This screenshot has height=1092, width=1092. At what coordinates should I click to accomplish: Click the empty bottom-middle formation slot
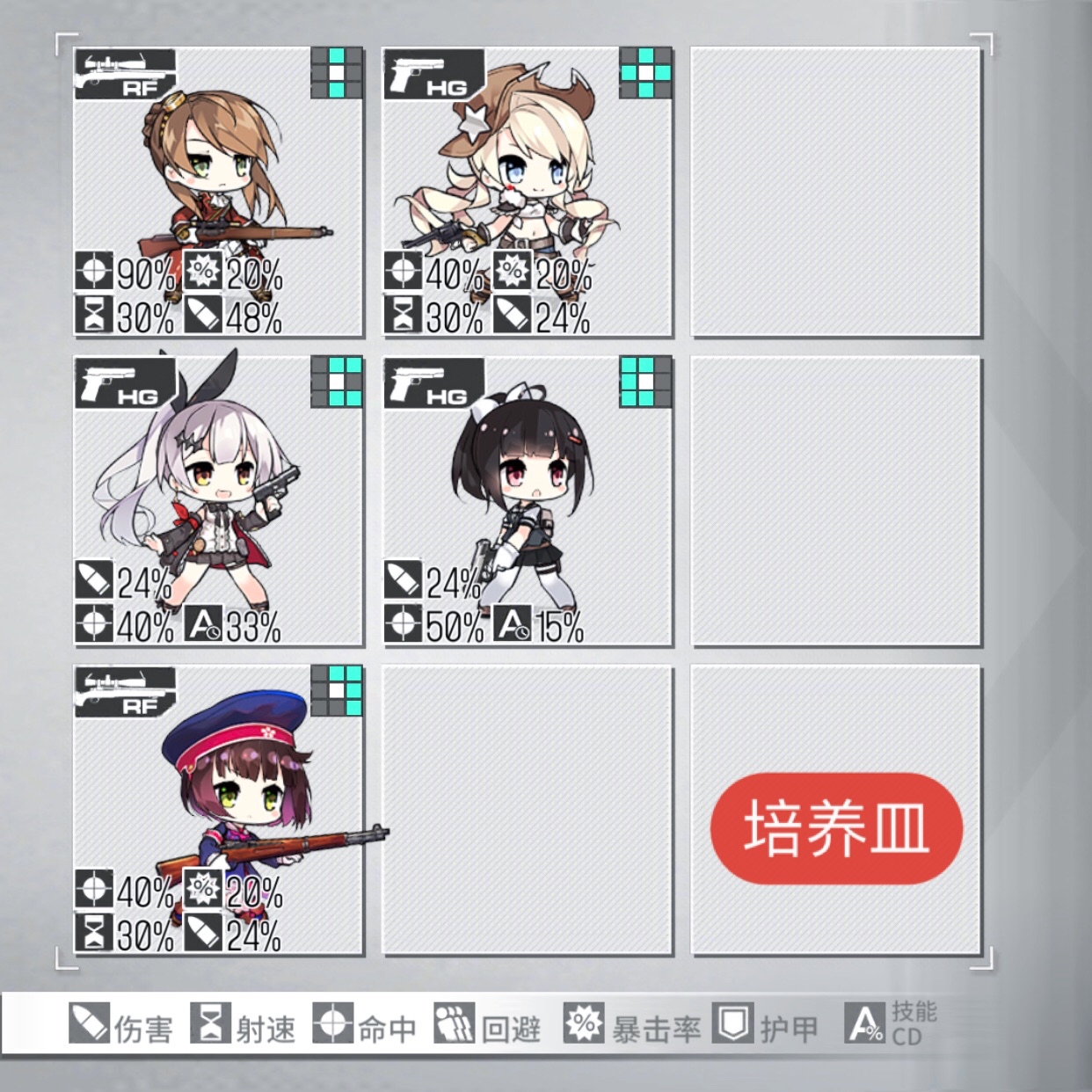pyautogui.click(x=528, y=811)
